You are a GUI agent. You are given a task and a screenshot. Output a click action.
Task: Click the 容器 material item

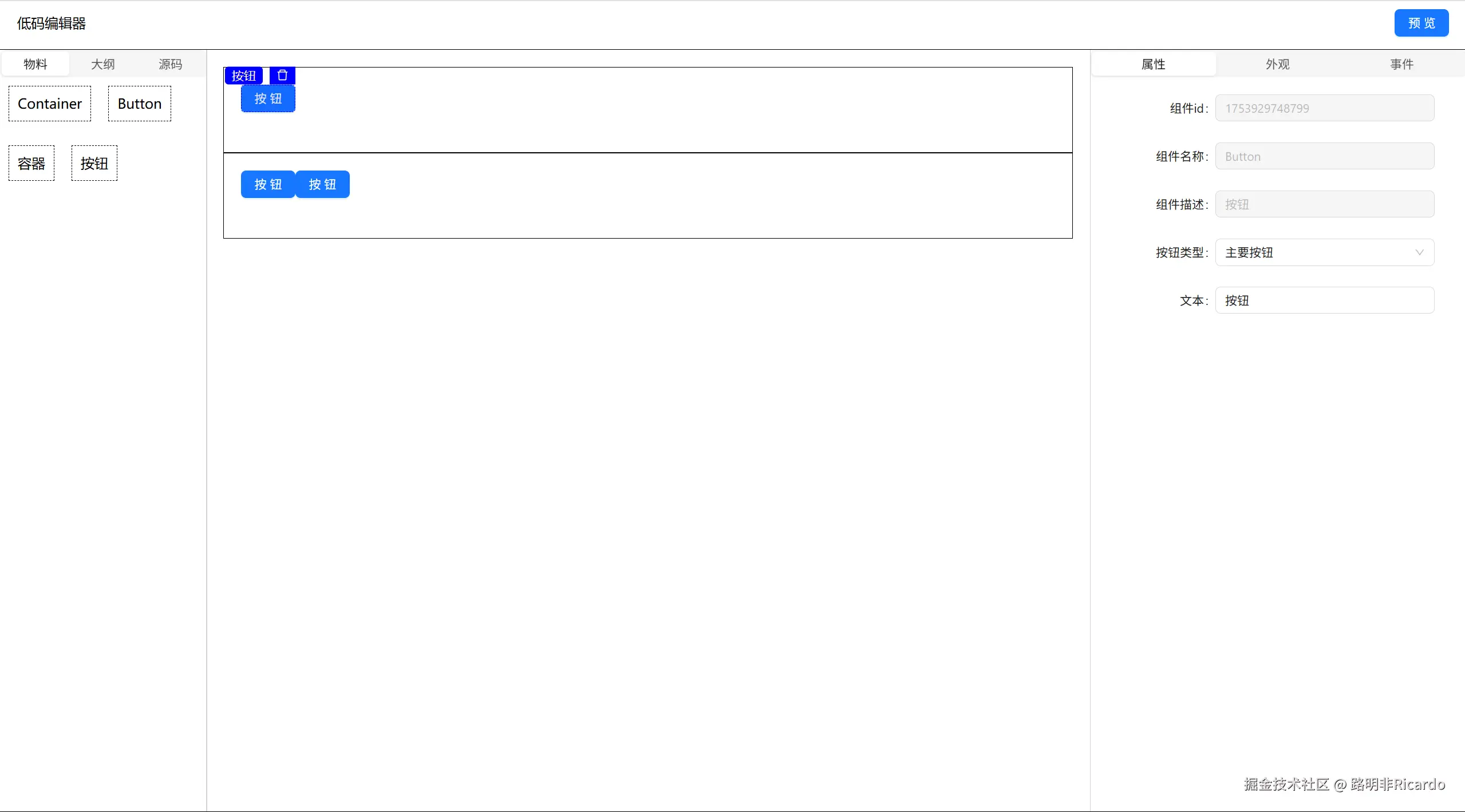(31, 164)
